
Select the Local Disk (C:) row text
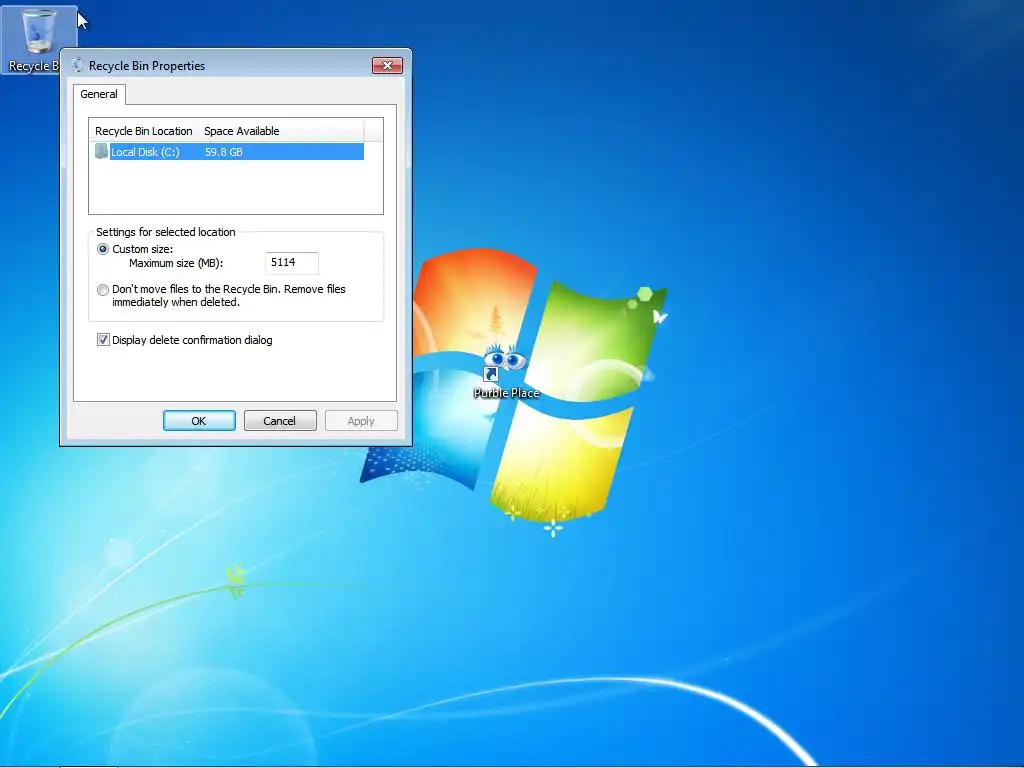pyautogui.click(x=145, y=152)
